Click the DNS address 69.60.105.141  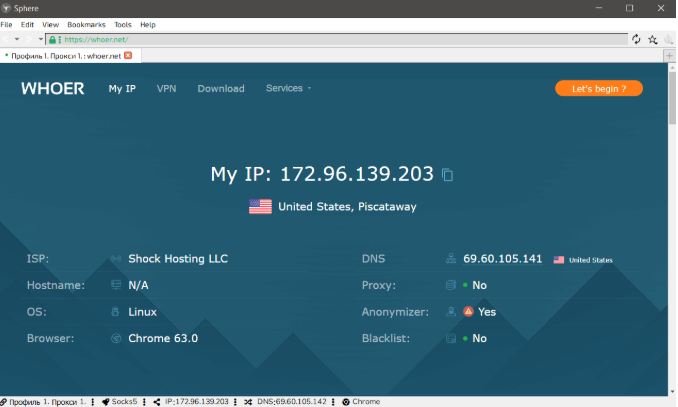pyautogui.click(x=502, y=259)
